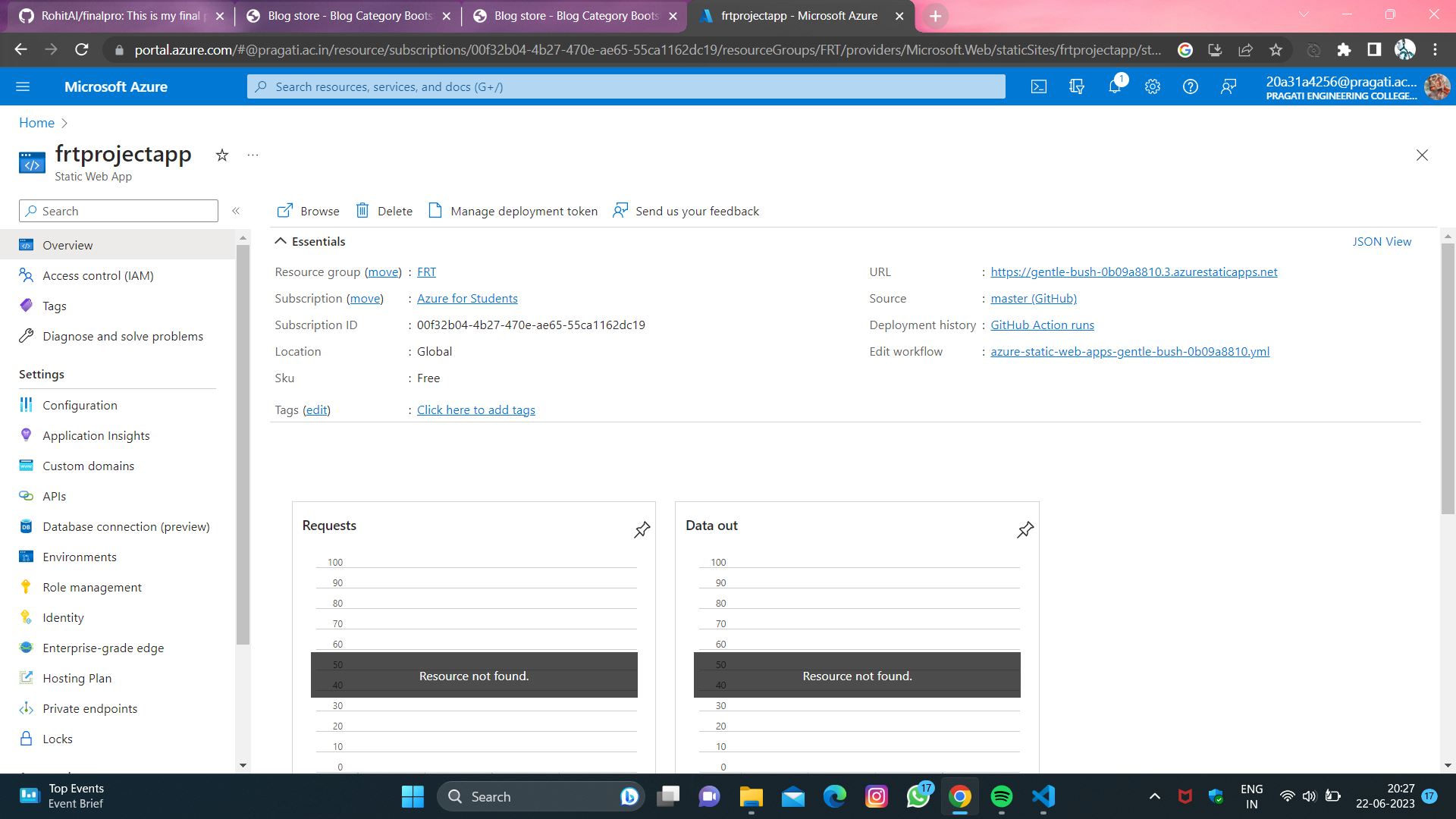Open the help question mark menu
This screenshot has width=1456, height=819.
(1189, 86)
